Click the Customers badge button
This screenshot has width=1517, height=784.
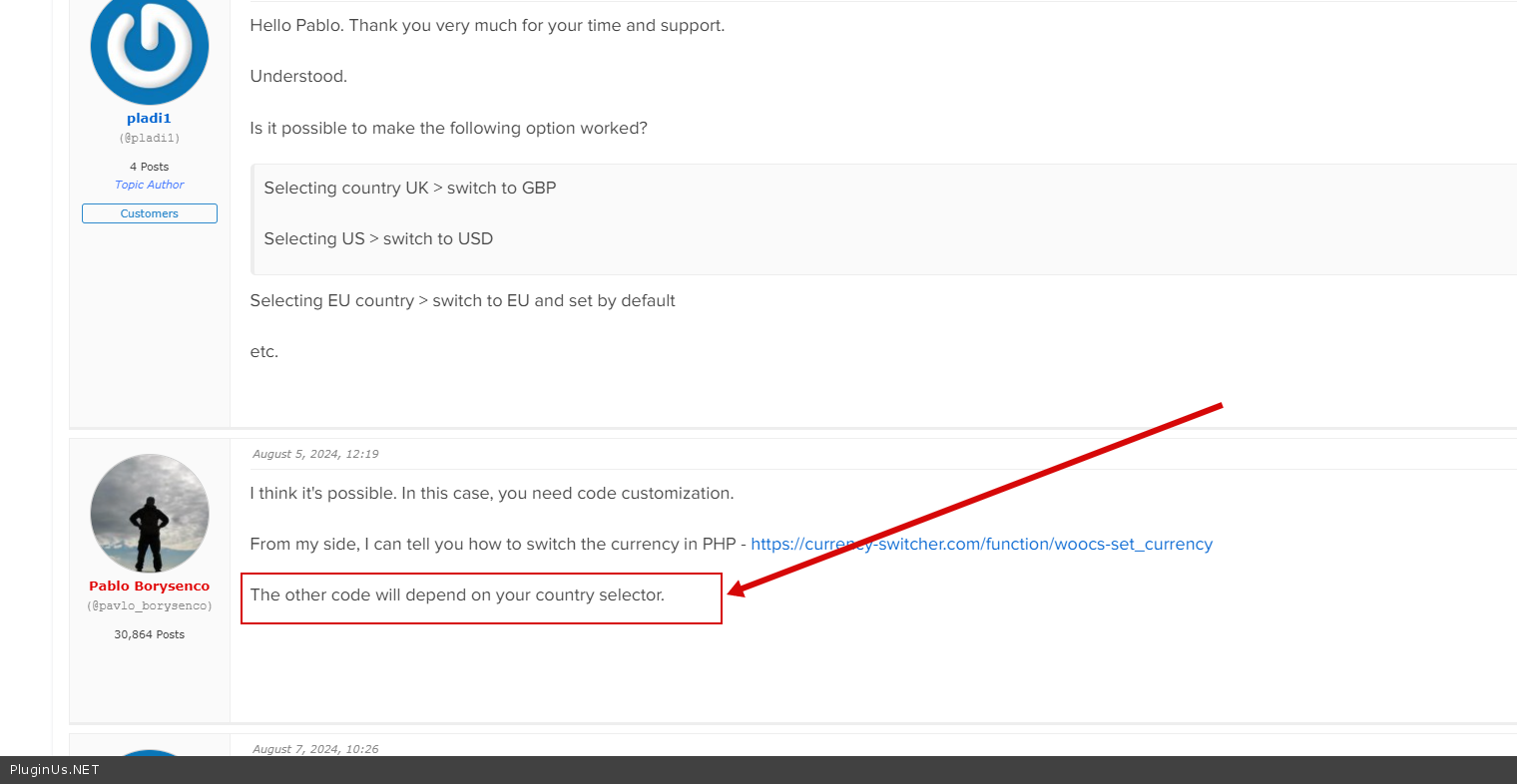coord(149,213)
